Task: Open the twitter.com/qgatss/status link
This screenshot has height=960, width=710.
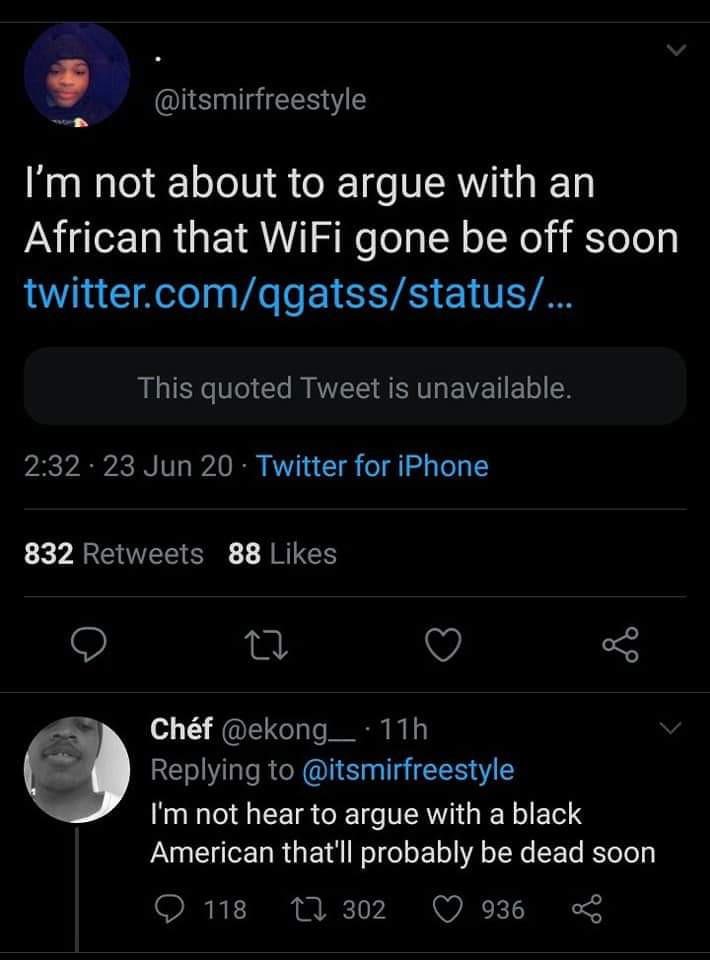Action: click(299, 293)
